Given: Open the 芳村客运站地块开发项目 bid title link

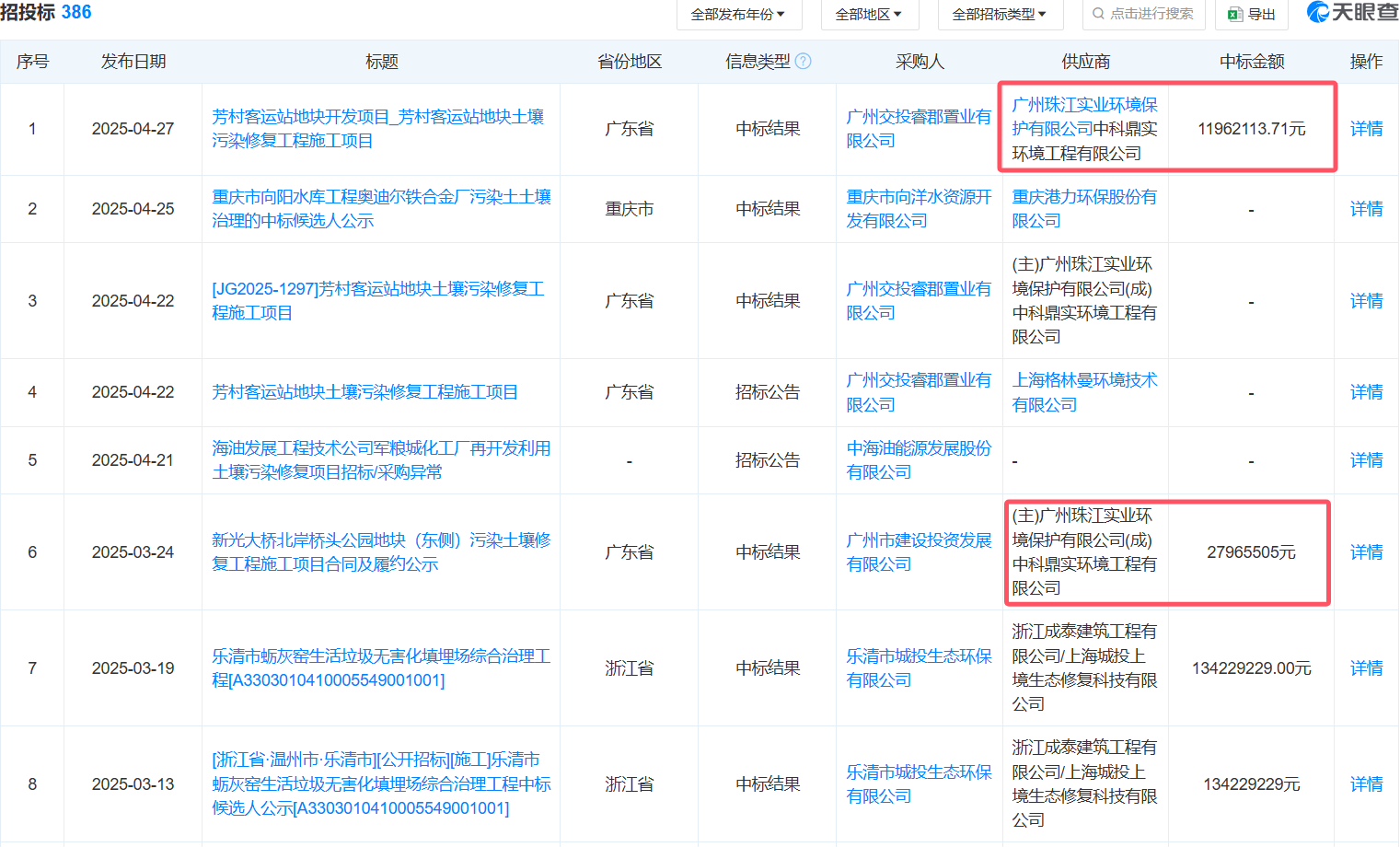Looking at the screenshot, I should [x=378, y=129].
